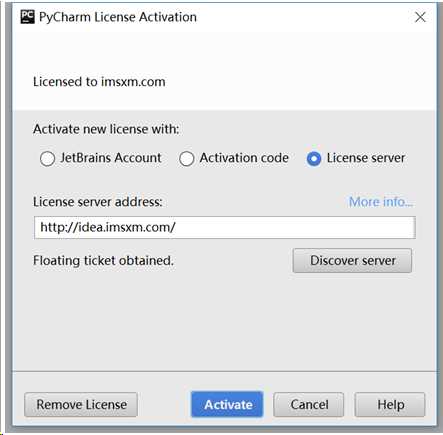Click the blue Activate button
This screenshot has height=435, width=443.
pos(227,405)
